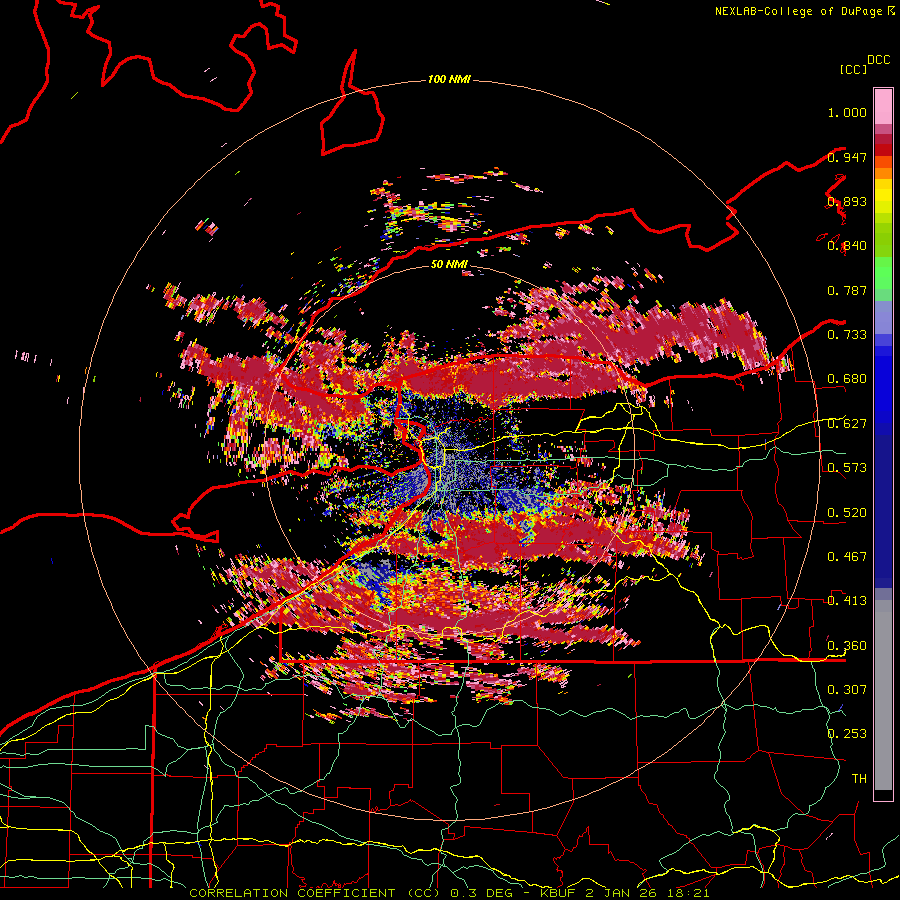This screenshot has width=900, height=900.
Task: Click the 0.680 color scale value
Action: 847,379
